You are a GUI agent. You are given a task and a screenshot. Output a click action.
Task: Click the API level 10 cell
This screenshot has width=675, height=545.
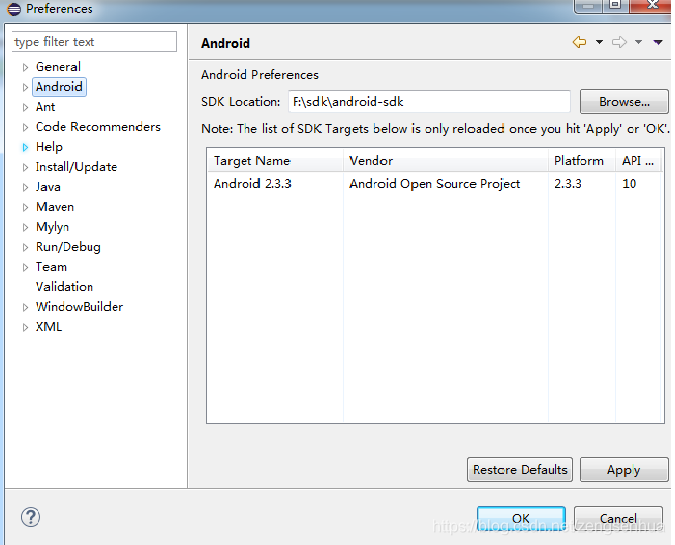coord(629,184)
